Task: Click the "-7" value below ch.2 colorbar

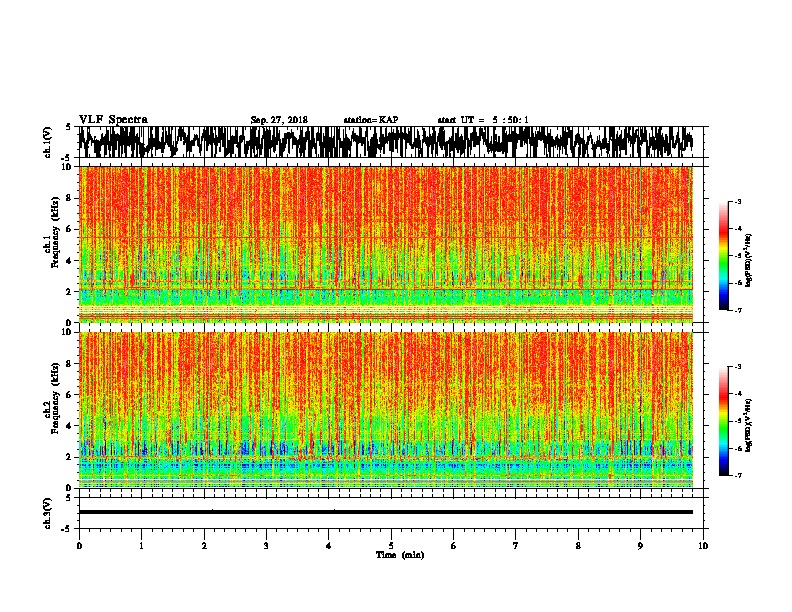Action: point(737,475)
